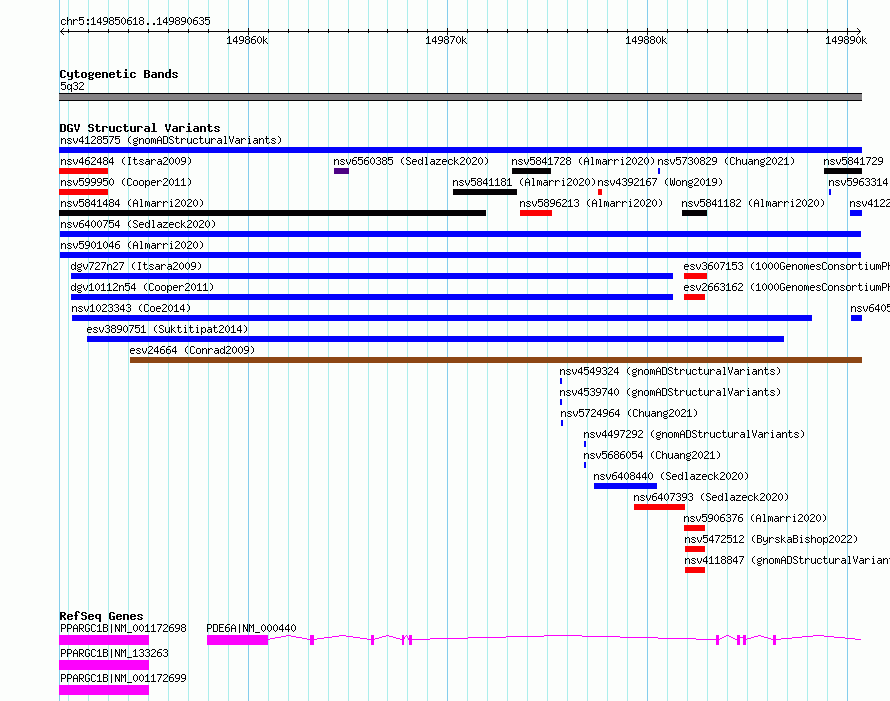The image size is (890, 701).
Task: Click the esv2663162 red variant bar
Action: [x=694, y=297]
